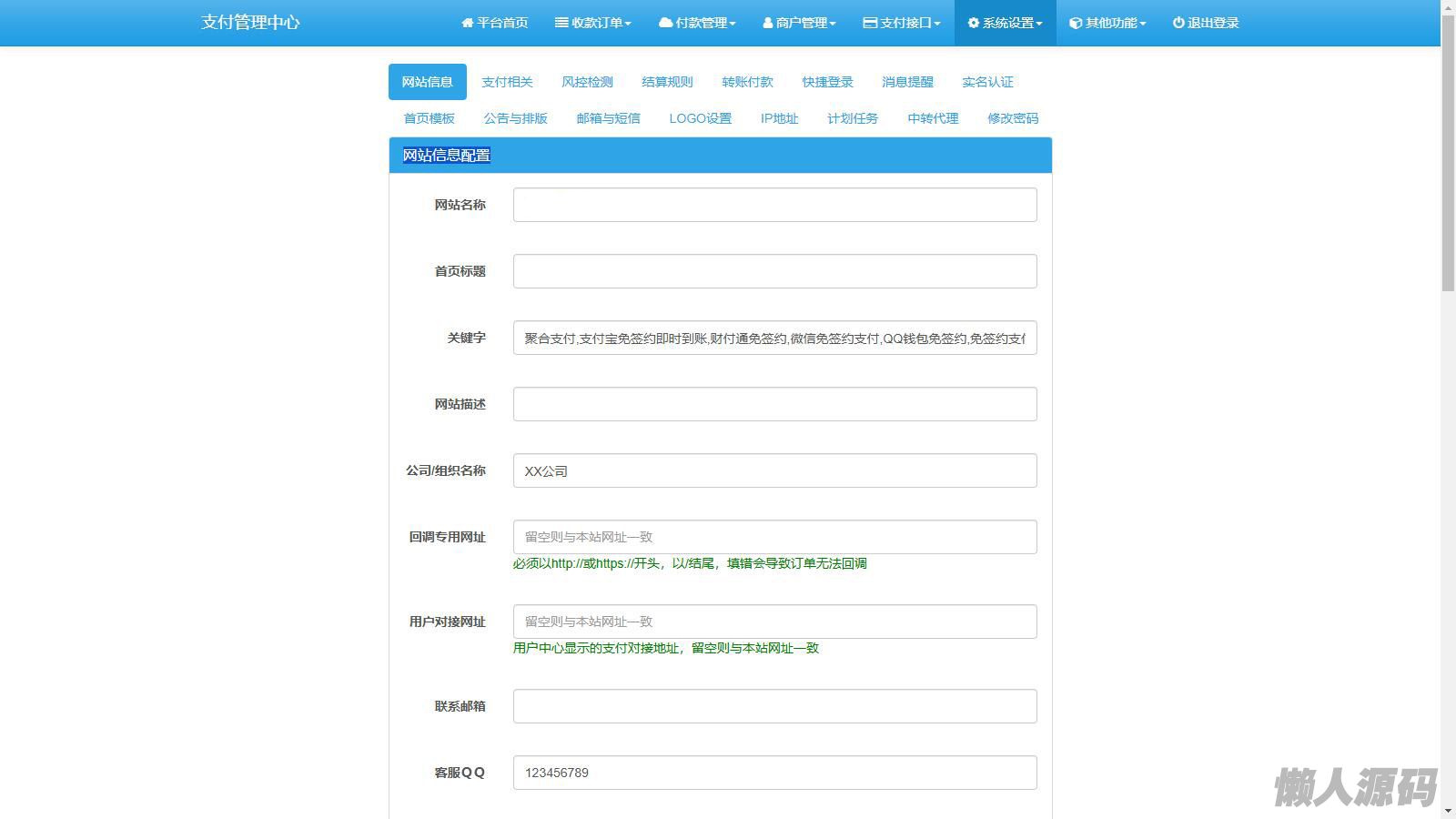1456x819 pixels.
Task: Switch to the 支付相关 tab
Action: 507,82
